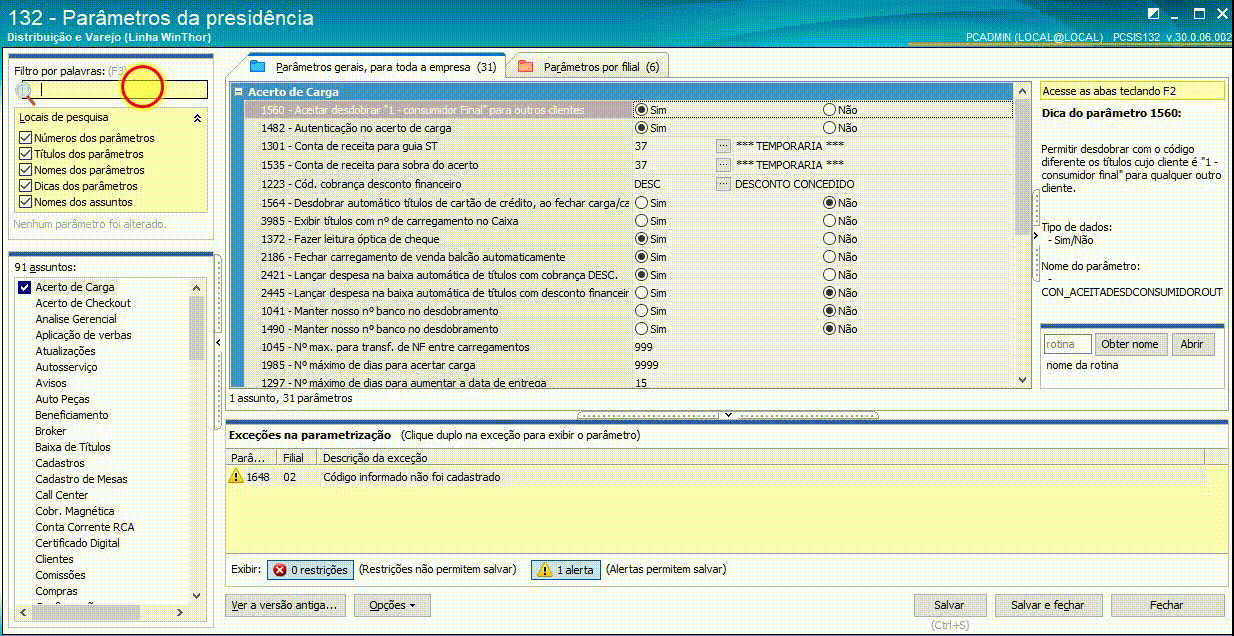Image resolution: width=1234 pixels, height=636 pixels.
Task: Select Sim for 1564 Desdobrar automático títulos
Action: click(x=641, y=203)
